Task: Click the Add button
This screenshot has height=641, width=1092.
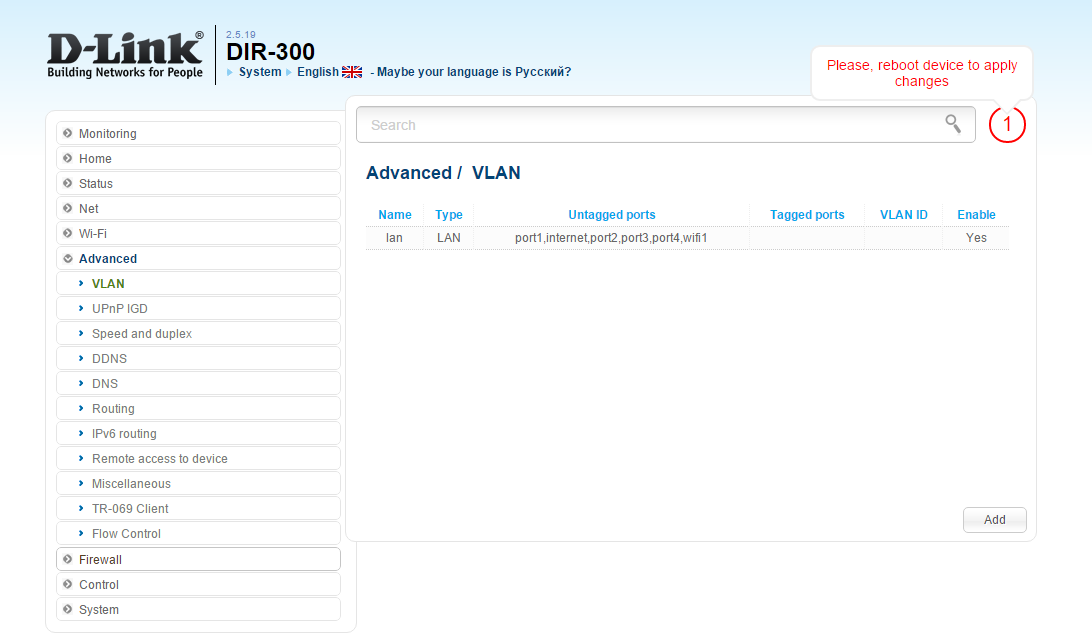Action: (994, 520)
